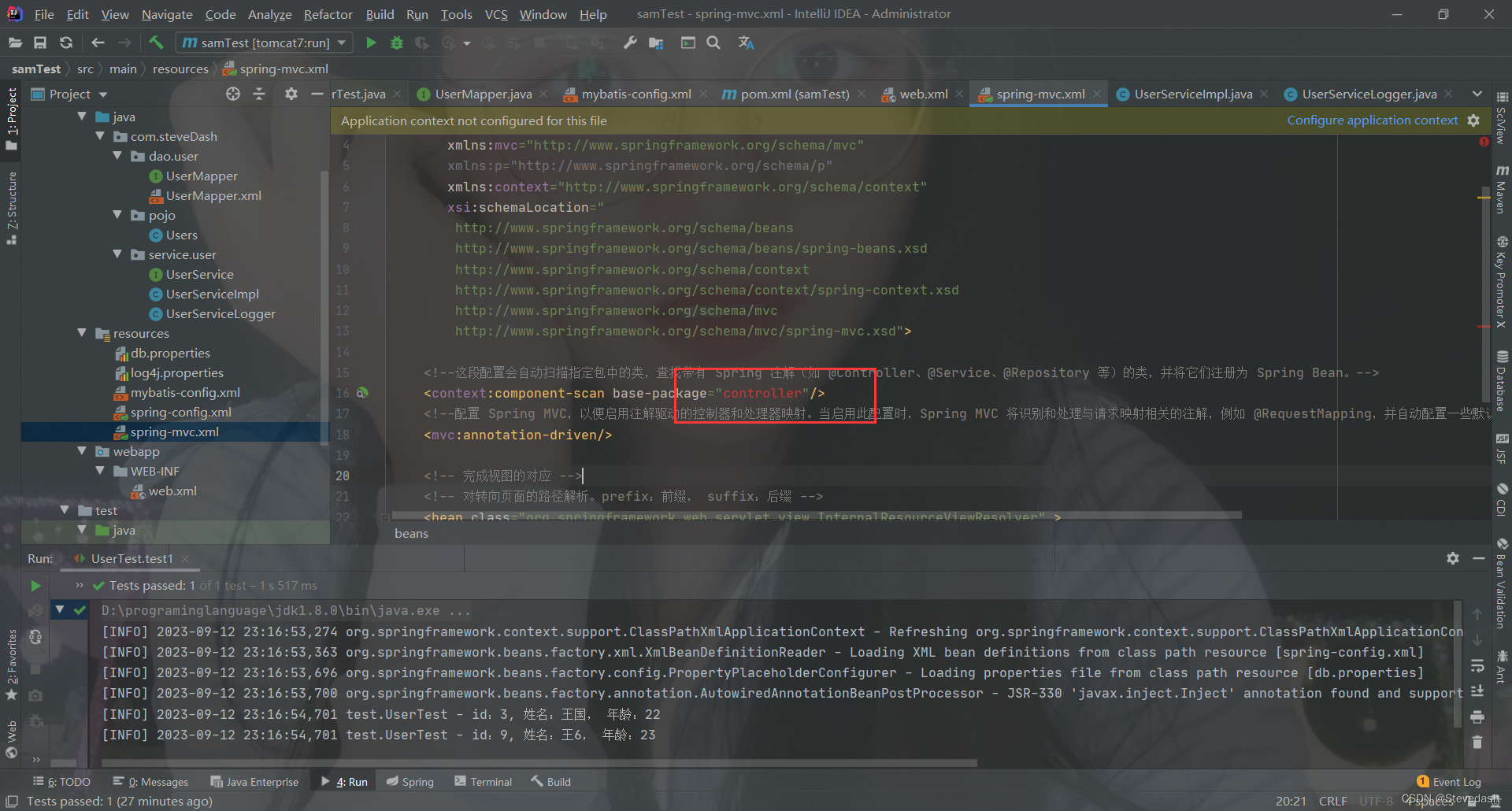Viewport: 1512px width, 811px height.
Task: Switch to the web.xml editor tab
Action: click(x=923, y=94)
